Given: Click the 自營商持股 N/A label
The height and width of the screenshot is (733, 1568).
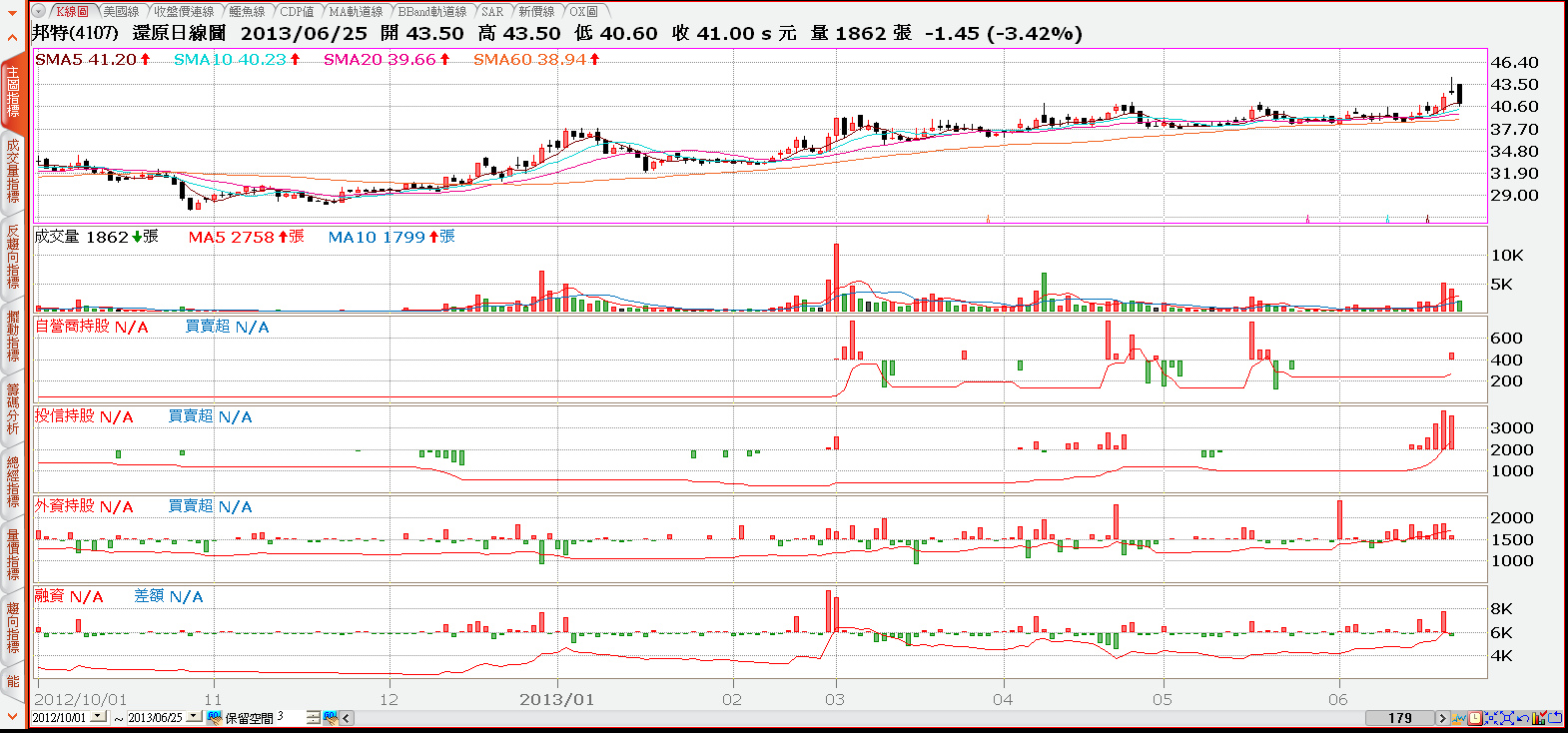Looking at the screenshot, I should pos(91,328).
